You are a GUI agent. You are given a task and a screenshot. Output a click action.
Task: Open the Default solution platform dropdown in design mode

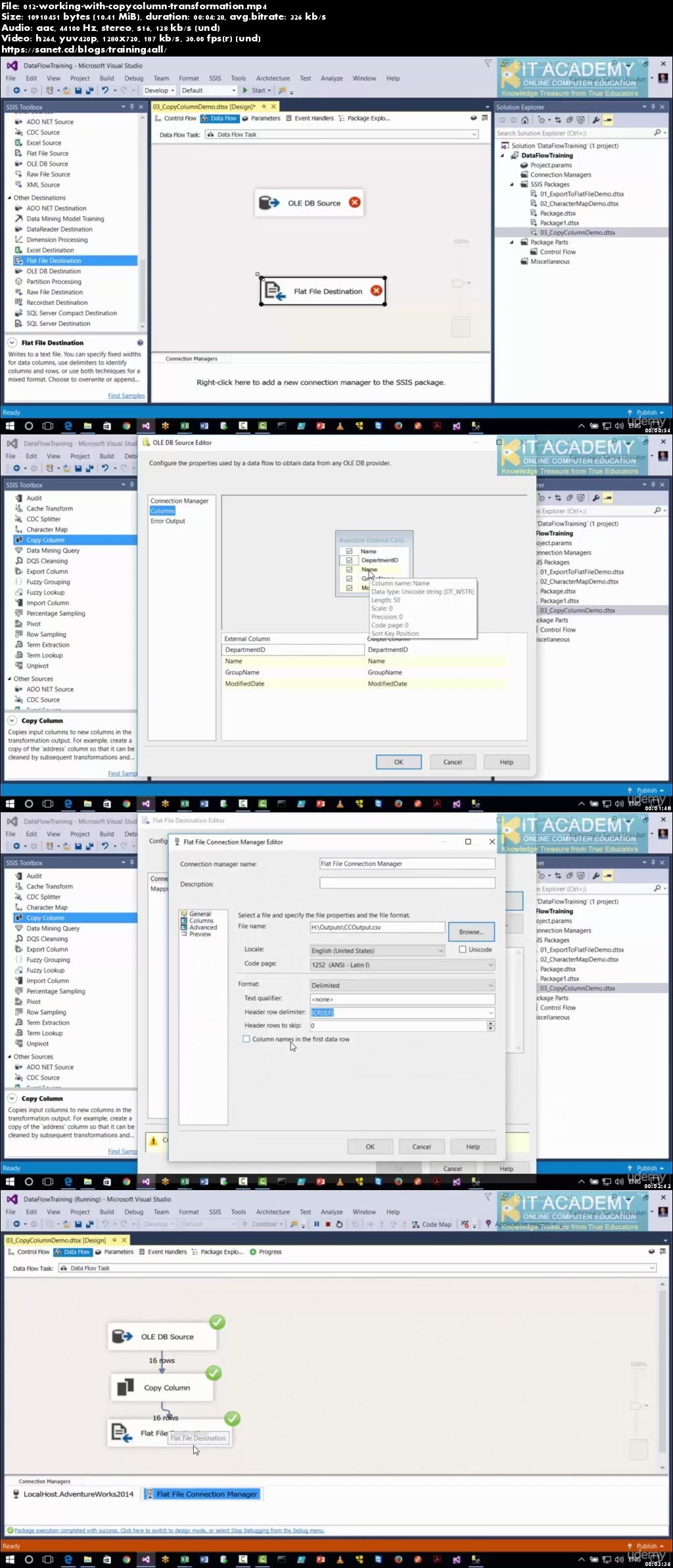tap(208, 91)
